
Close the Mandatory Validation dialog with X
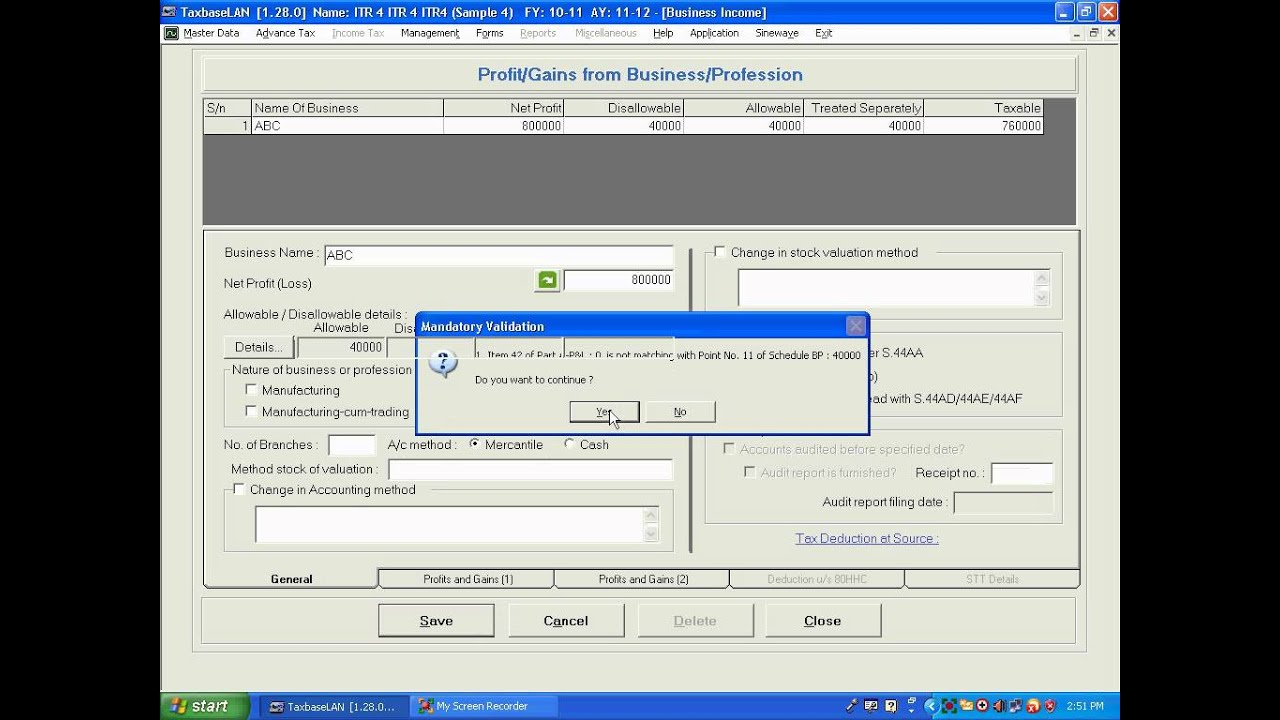(856, 326)
